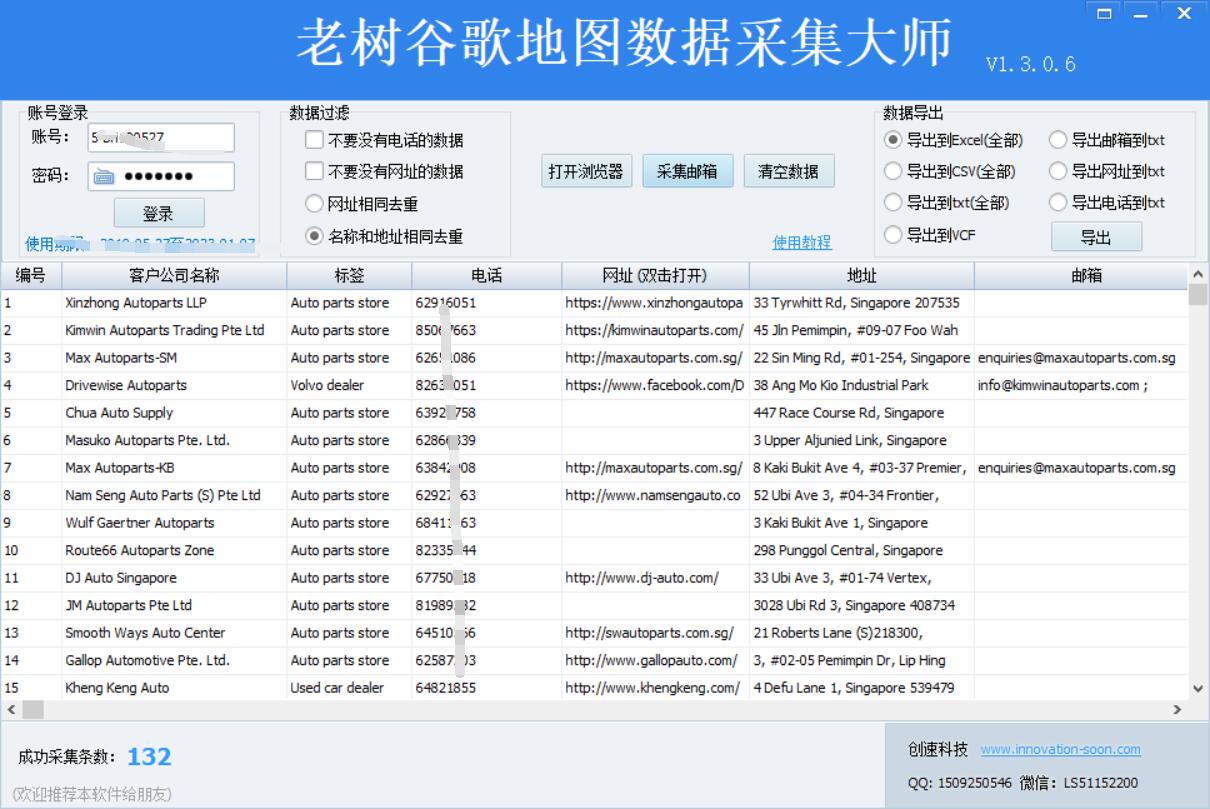Click the 电话 column header
Screen dimensions: 1210x809
pos(486,275)
